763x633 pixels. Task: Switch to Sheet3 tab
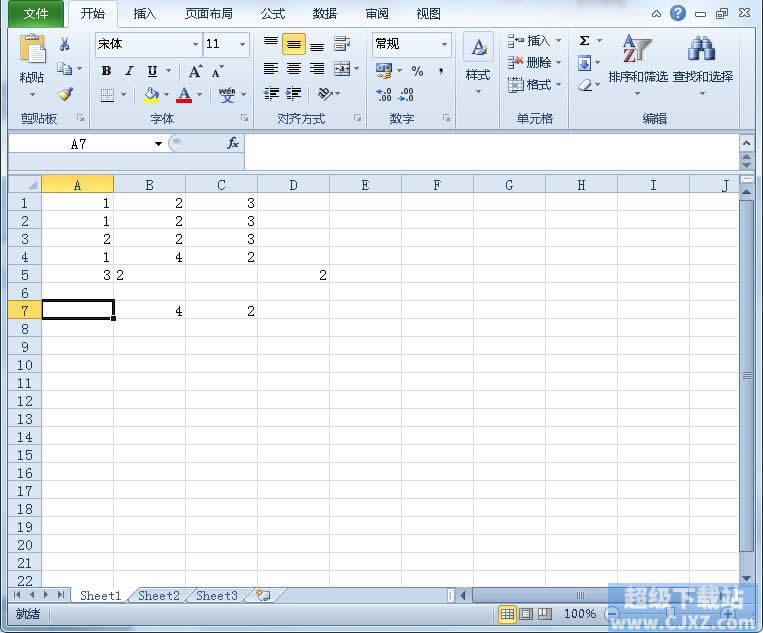coord(217,596)
